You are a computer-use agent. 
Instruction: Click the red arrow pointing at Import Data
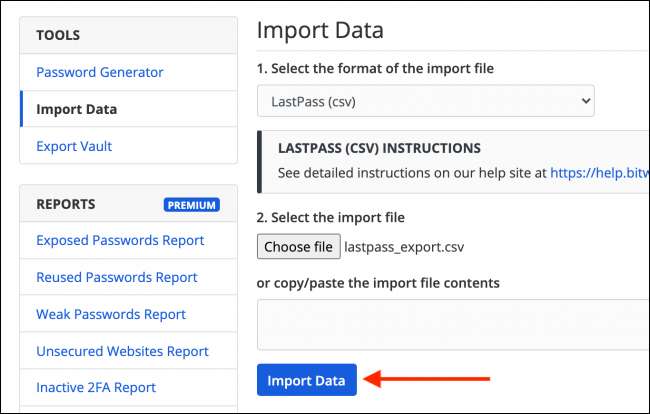pos(427,379)
